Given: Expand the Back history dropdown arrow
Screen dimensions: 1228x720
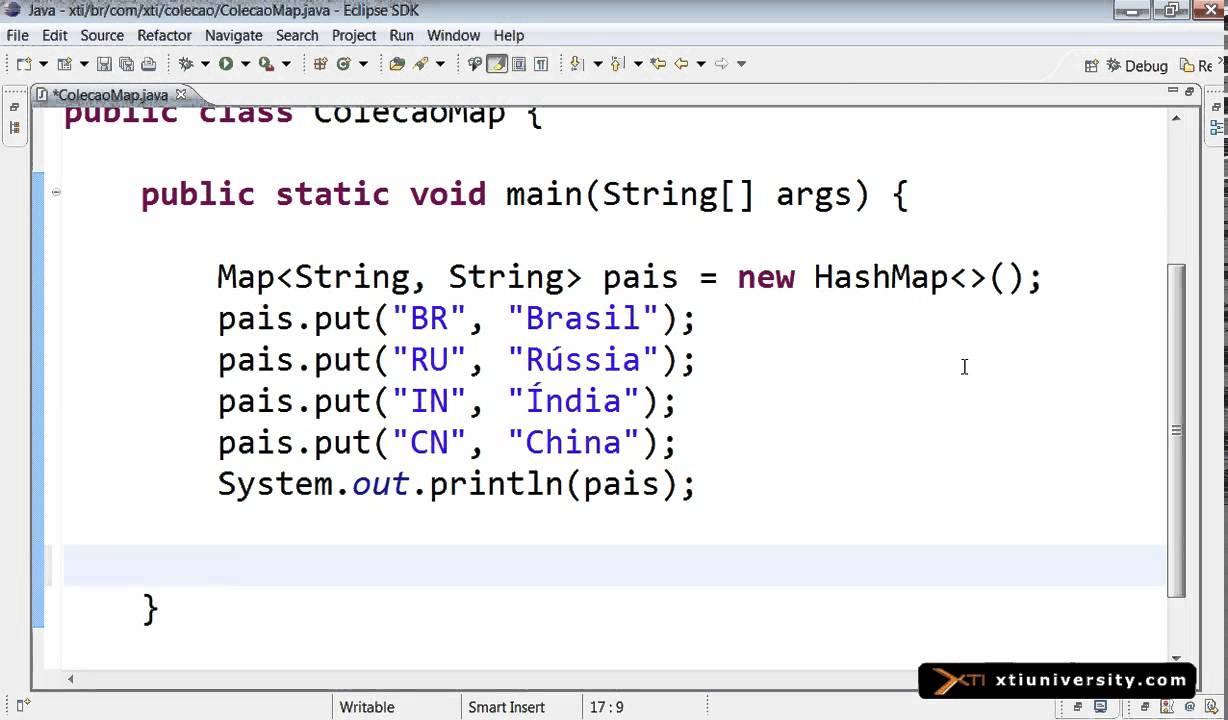Looking at the screenshot, I should click(x=701, y=64).
